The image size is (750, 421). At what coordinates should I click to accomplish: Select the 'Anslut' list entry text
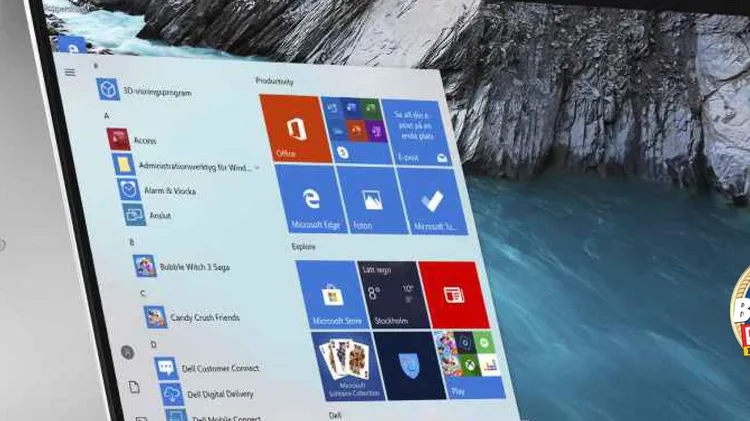pyautogui.click(x=160, y=216)
